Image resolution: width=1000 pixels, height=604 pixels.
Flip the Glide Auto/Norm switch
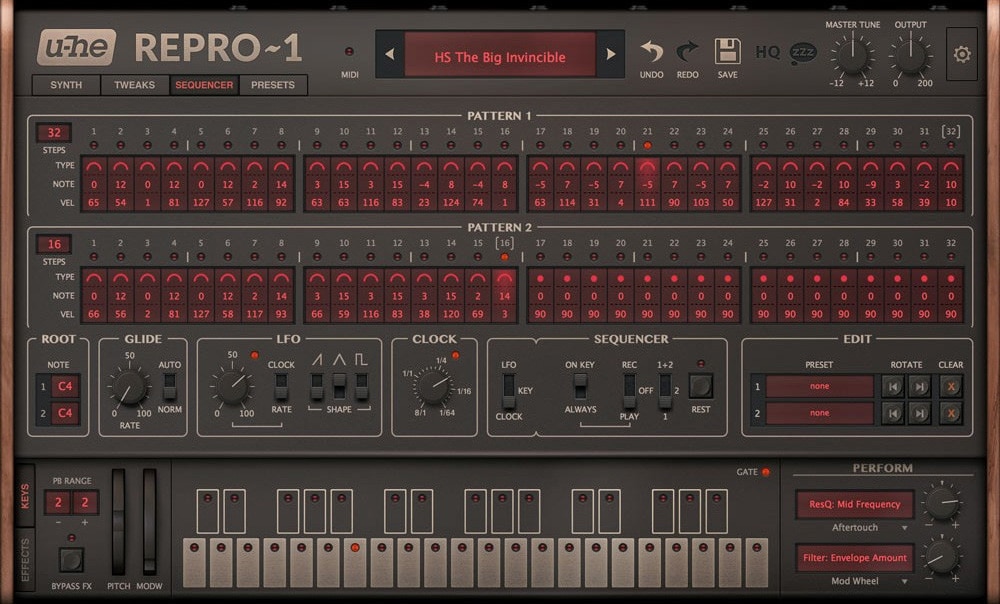[169, 387]
